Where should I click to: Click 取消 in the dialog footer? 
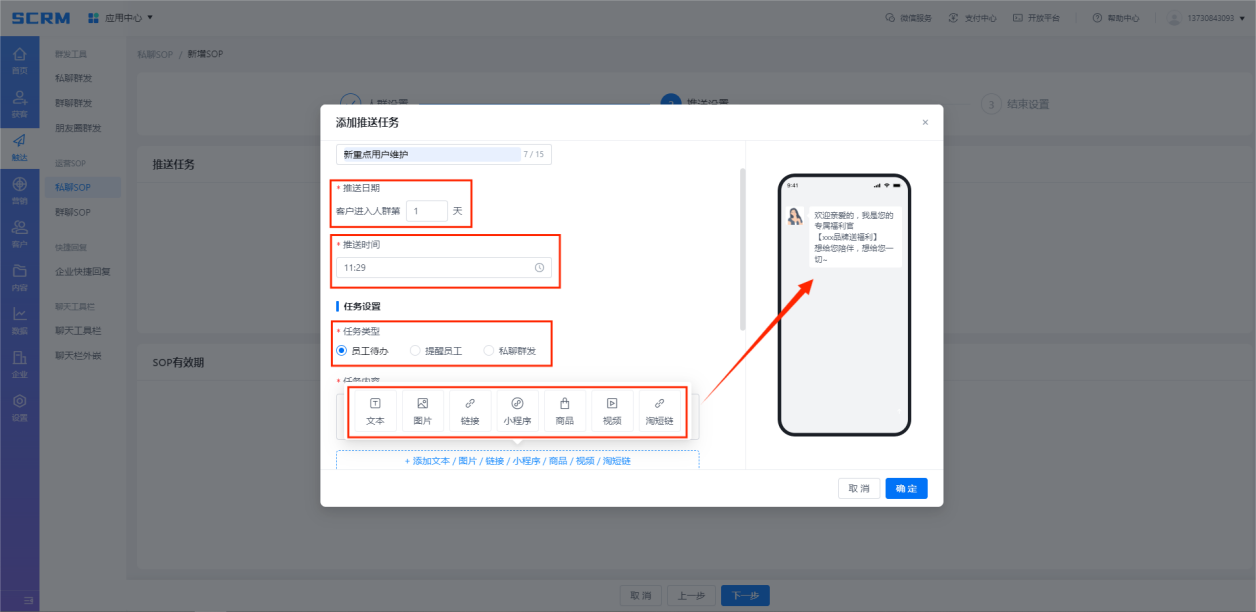(858, 488)
